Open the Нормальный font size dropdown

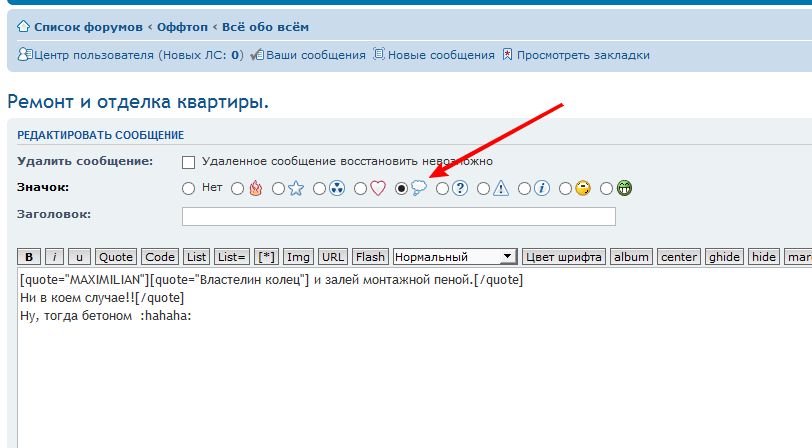coord(455,257)
